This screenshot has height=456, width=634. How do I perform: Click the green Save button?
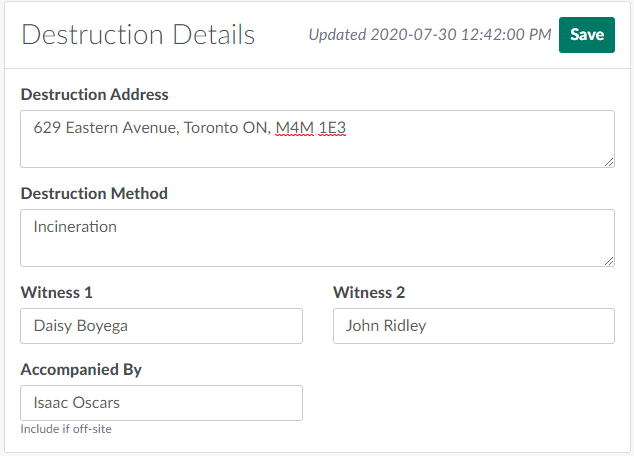pos(586,34)
